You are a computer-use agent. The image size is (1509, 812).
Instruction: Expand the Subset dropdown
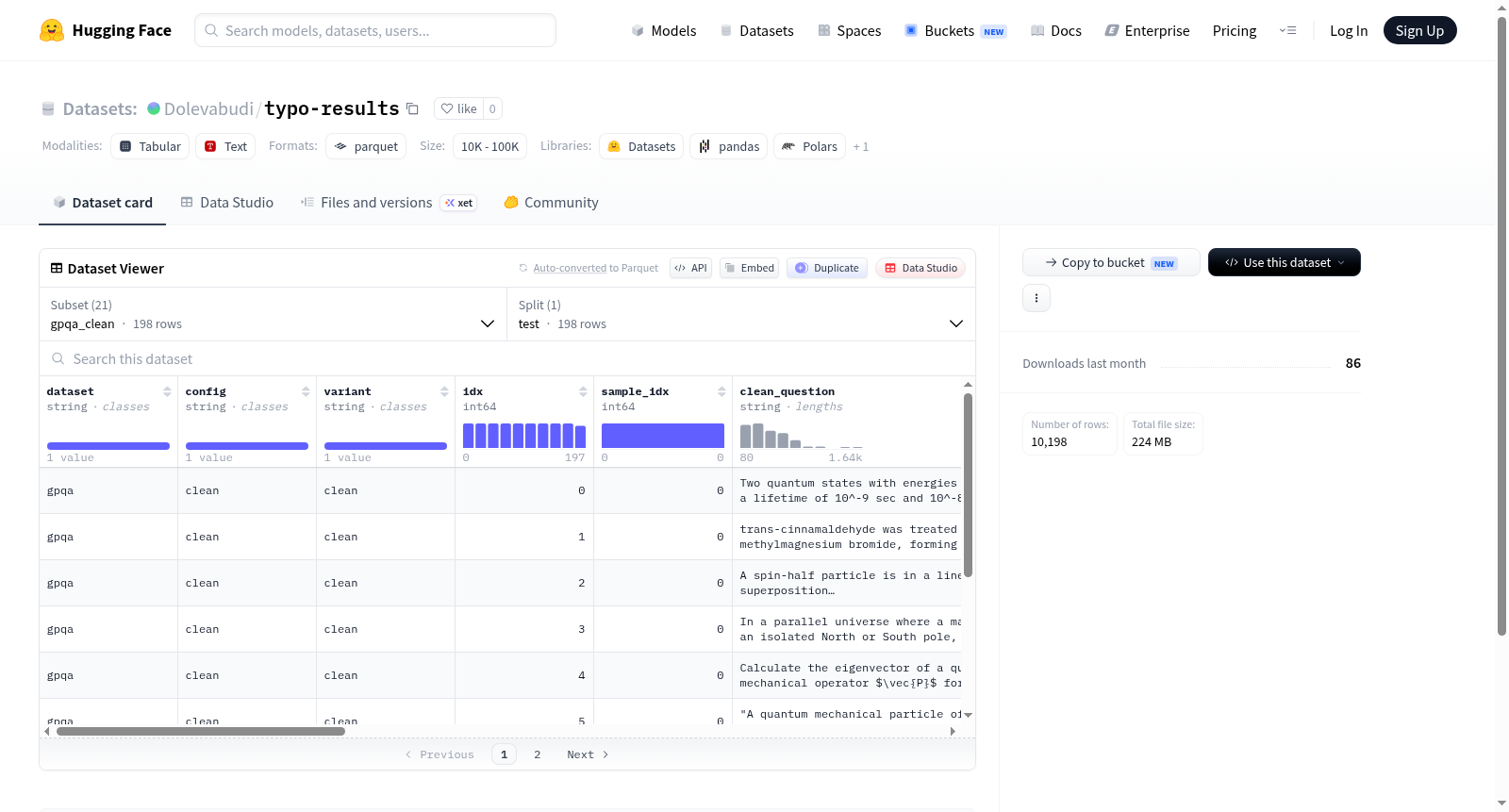pyautogui.click(x=273, y=314)
